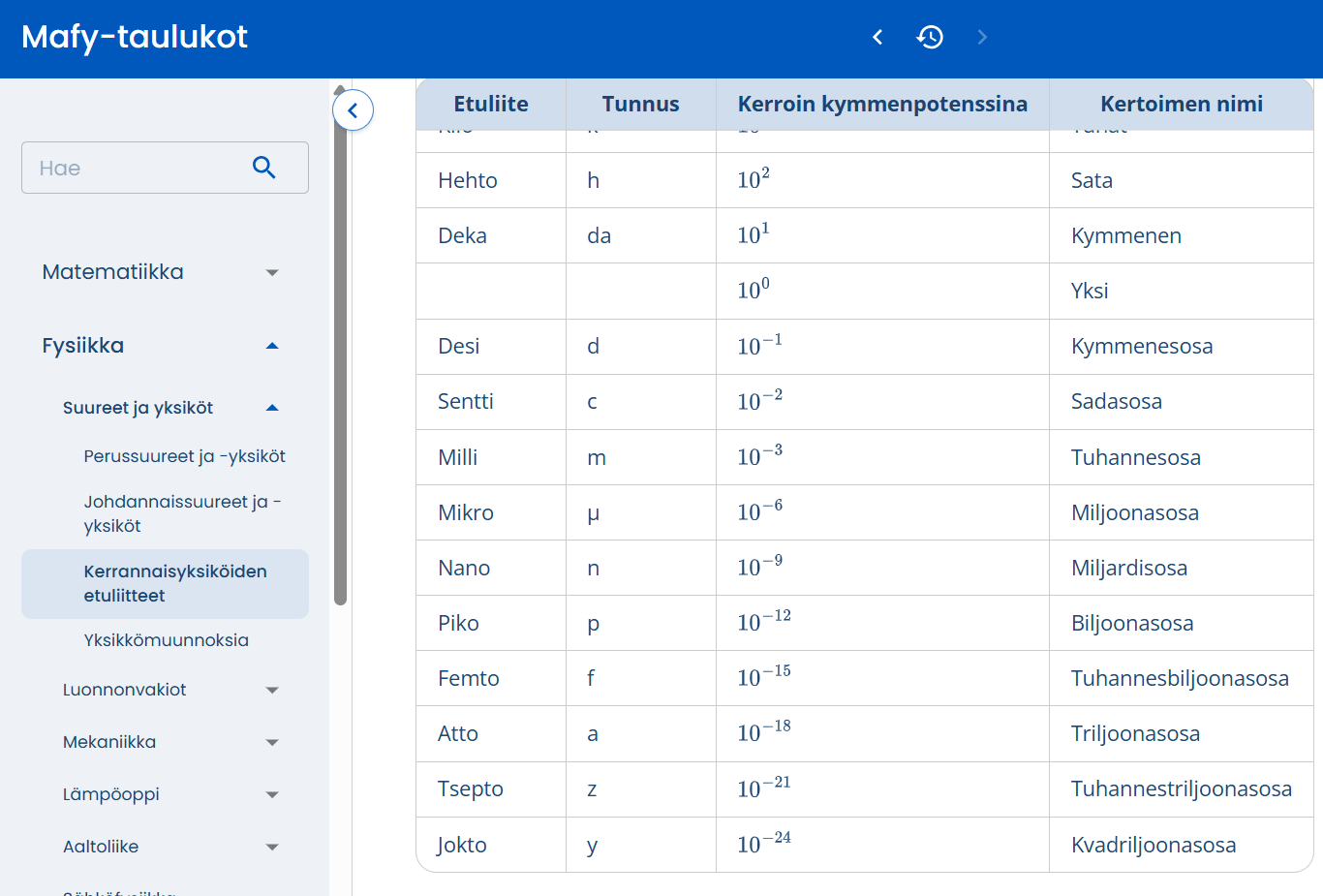1323x896 pixels.
Task: Click the Suureet ja yksiköt label
Action: 138,408
